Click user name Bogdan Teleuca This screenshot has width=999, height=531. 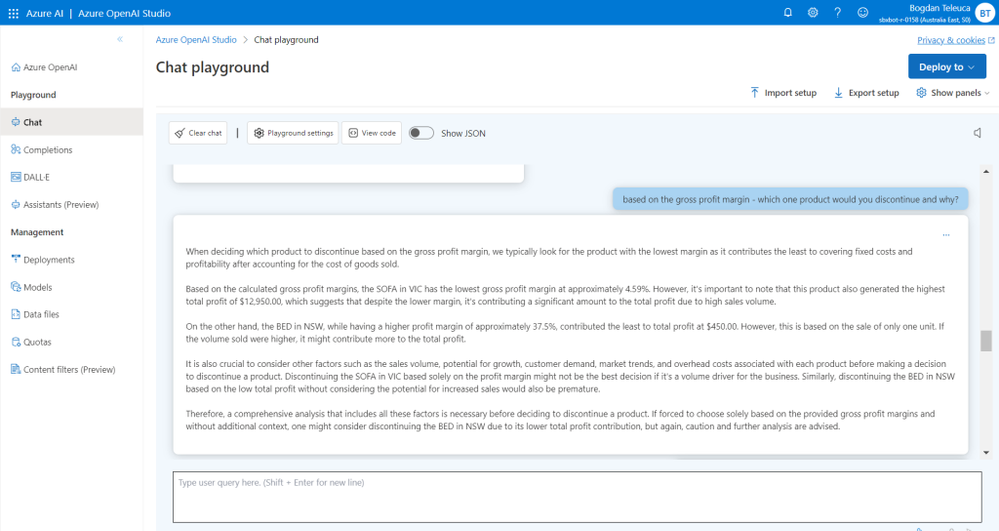(x=940, y=8)
